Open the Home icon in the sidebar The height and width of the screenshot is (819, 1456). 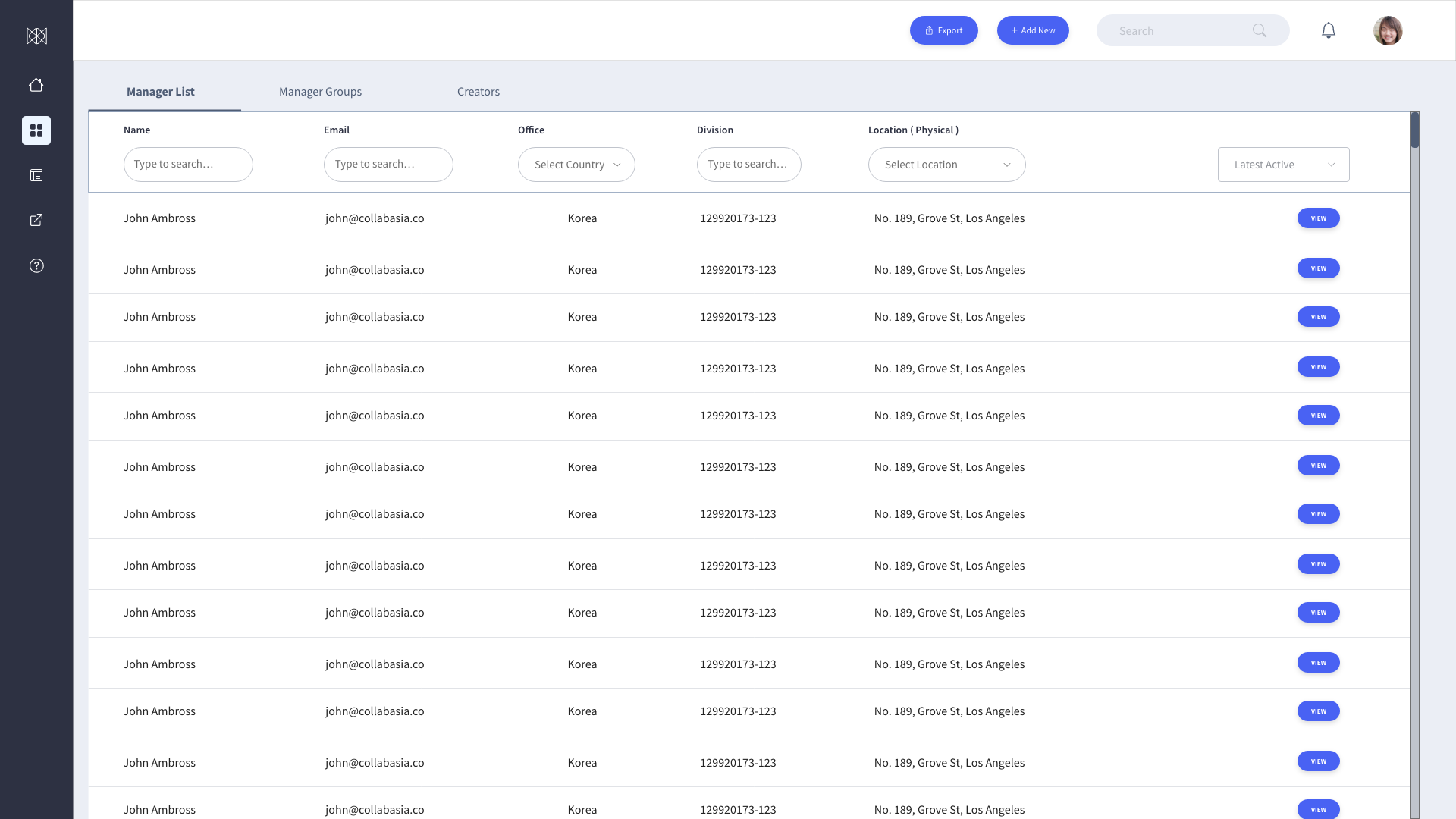(x=36, y=85)
